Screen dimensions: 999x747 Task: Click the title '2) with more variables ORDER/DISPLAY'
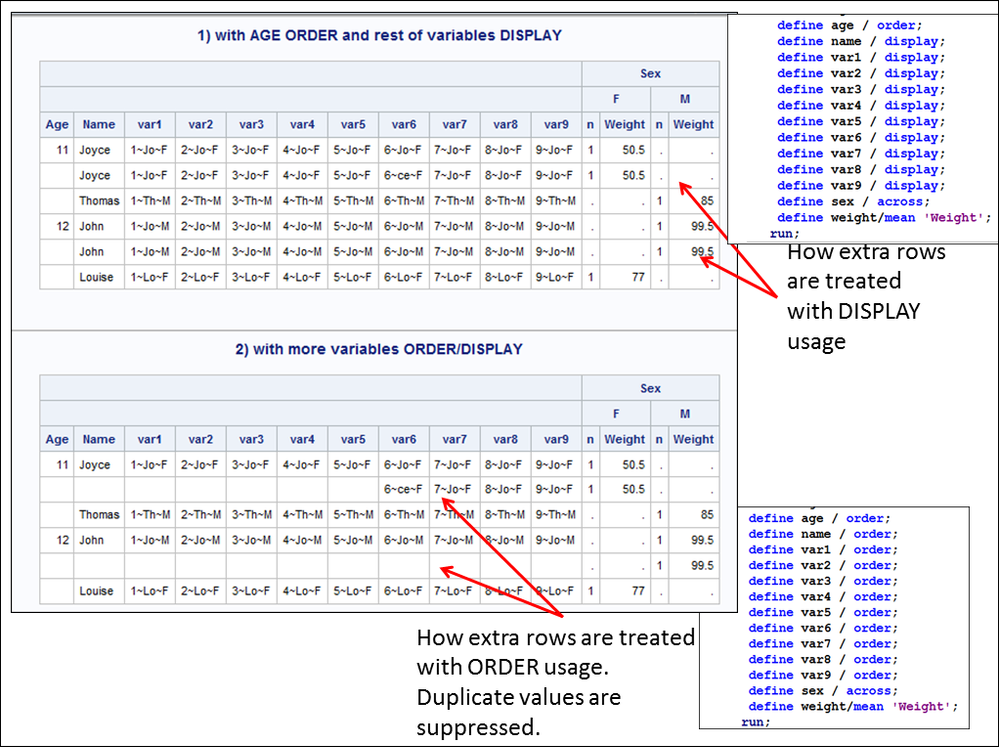[x=379, y=349]
